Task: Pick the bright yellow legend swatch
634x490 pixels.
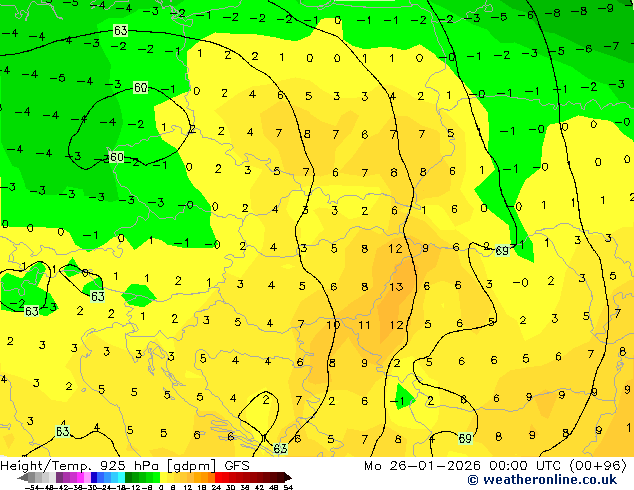Action: (x=164, y=477)
